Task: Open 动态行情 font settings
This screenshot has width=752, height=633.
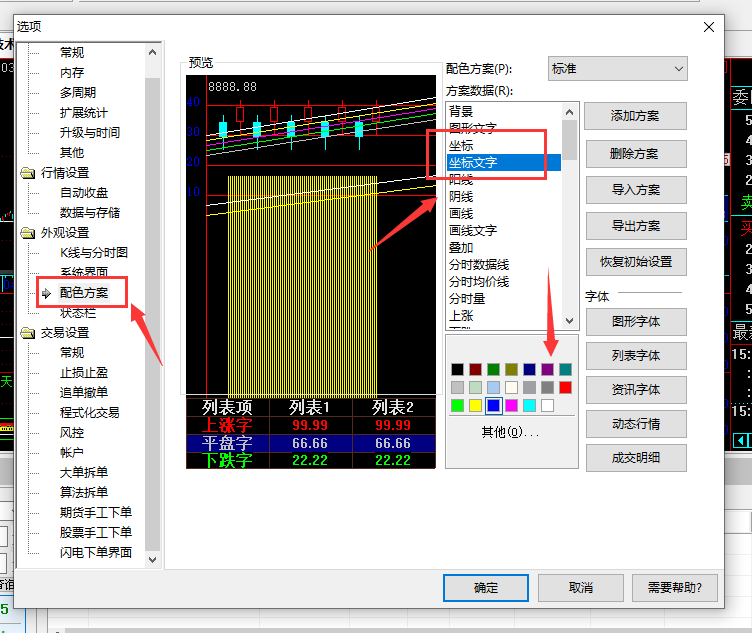Action: click(635, 424)
